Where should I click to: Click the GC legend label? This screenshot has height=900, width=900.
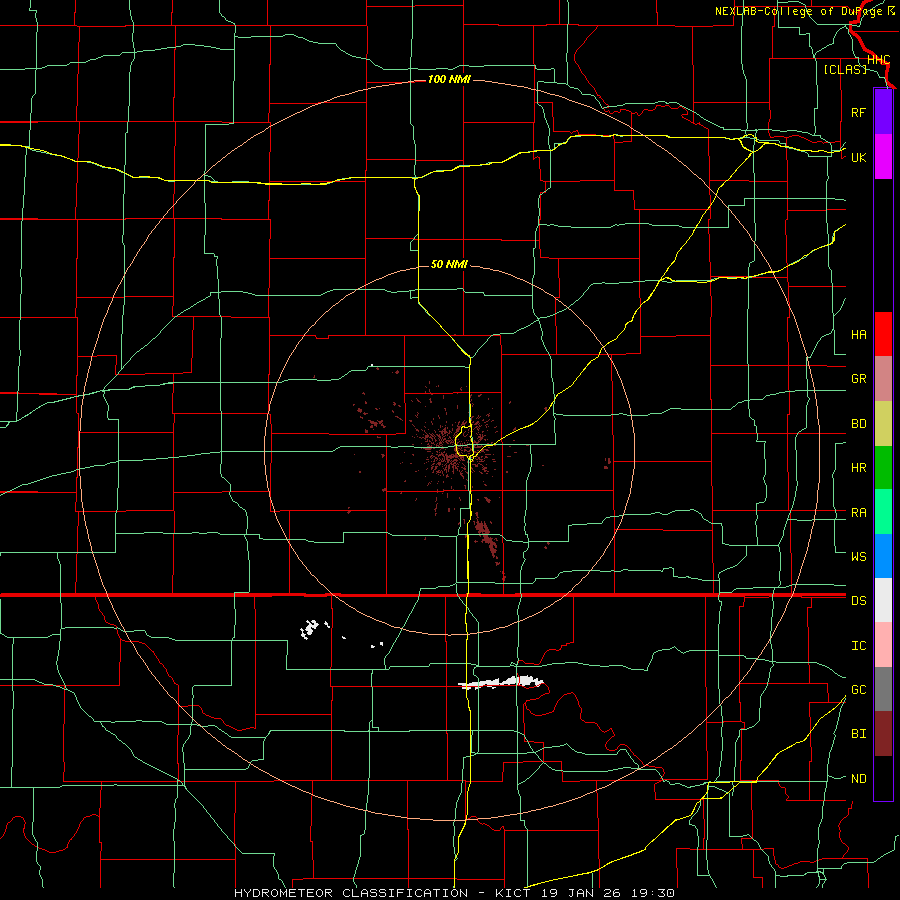(x=858, y=689)
